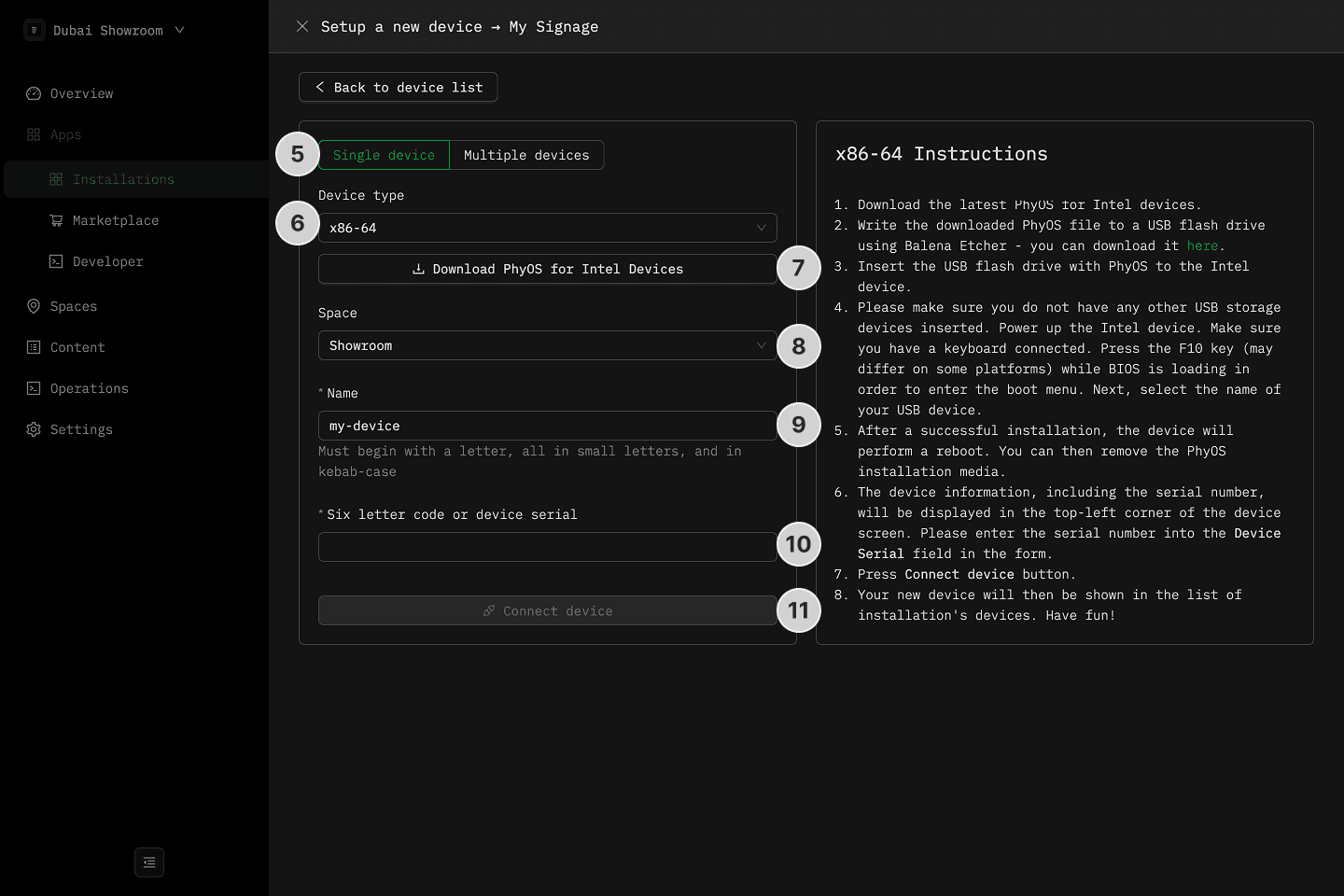
Task: Select the Single device option
Action: point(384,155)
